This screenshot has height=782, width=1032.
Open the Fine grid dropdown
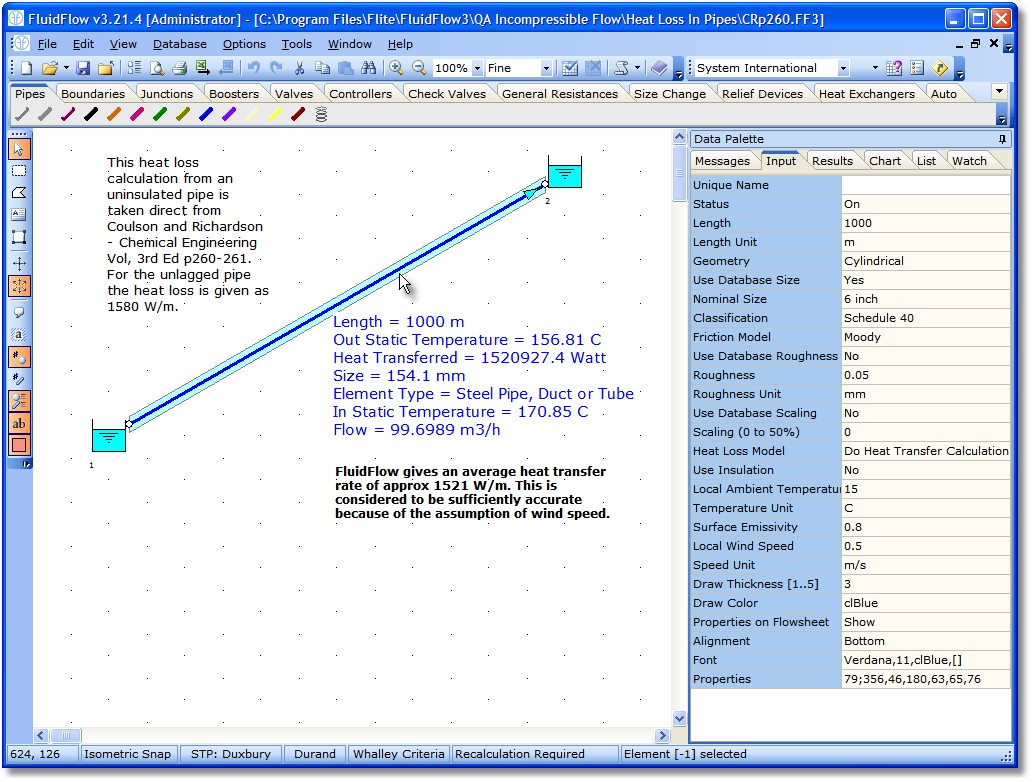tap(546, 68)
